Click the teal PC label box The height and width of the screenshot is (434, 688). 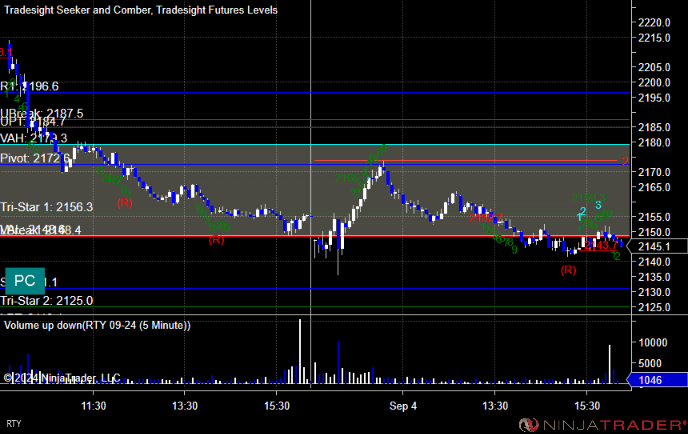pos(25,281)
